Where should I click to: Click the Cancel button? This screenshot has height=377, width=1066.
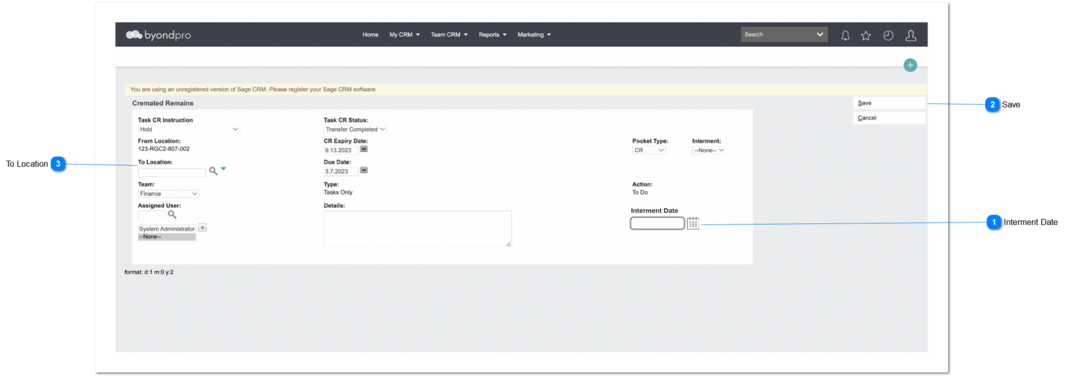click(x=889, y=118)
